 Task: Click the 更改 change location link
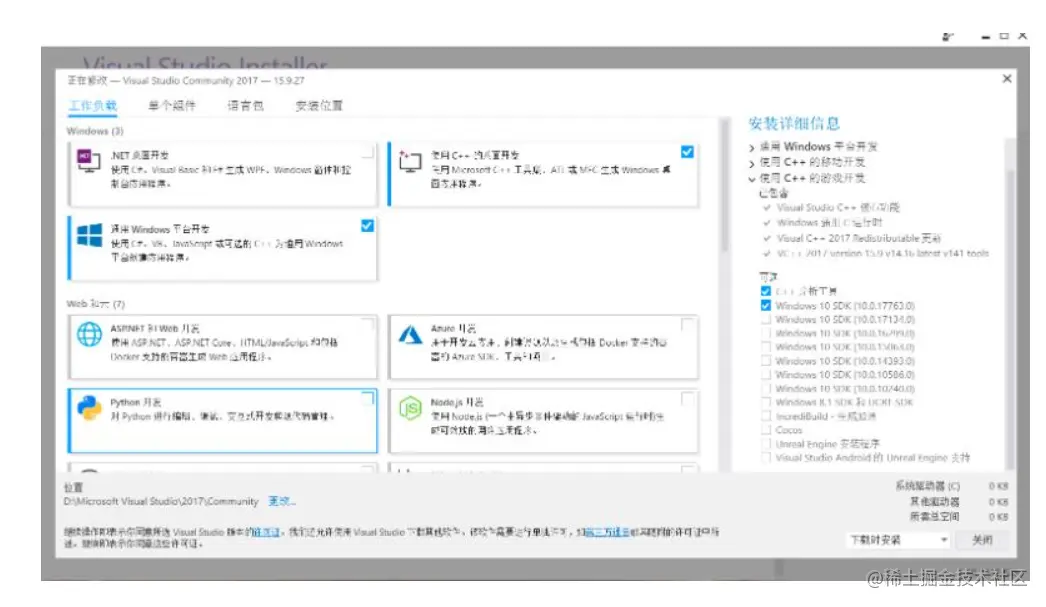[282, 501]
